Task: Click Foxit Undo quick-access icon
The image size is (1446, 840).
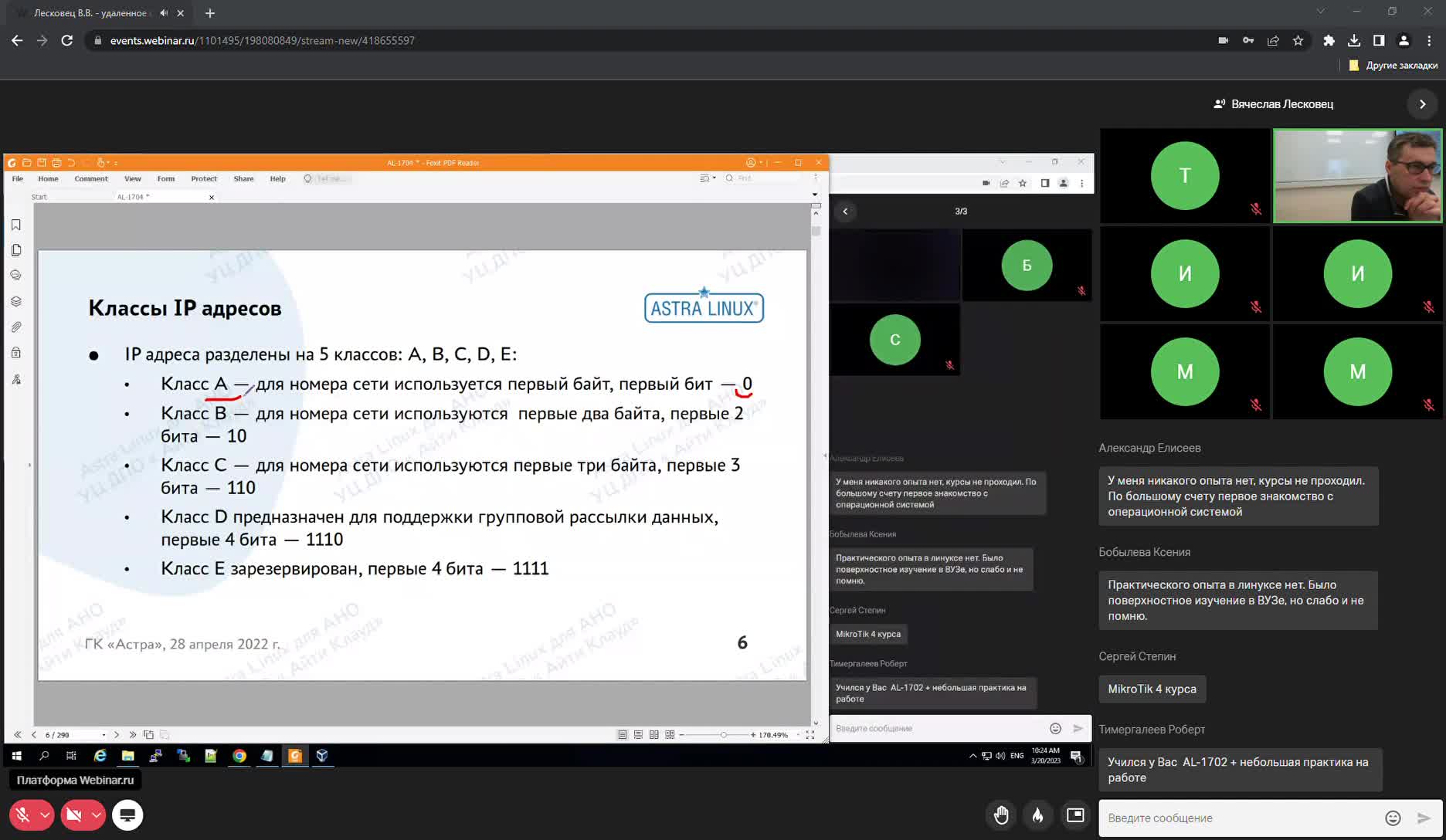Action: (71, 163)
